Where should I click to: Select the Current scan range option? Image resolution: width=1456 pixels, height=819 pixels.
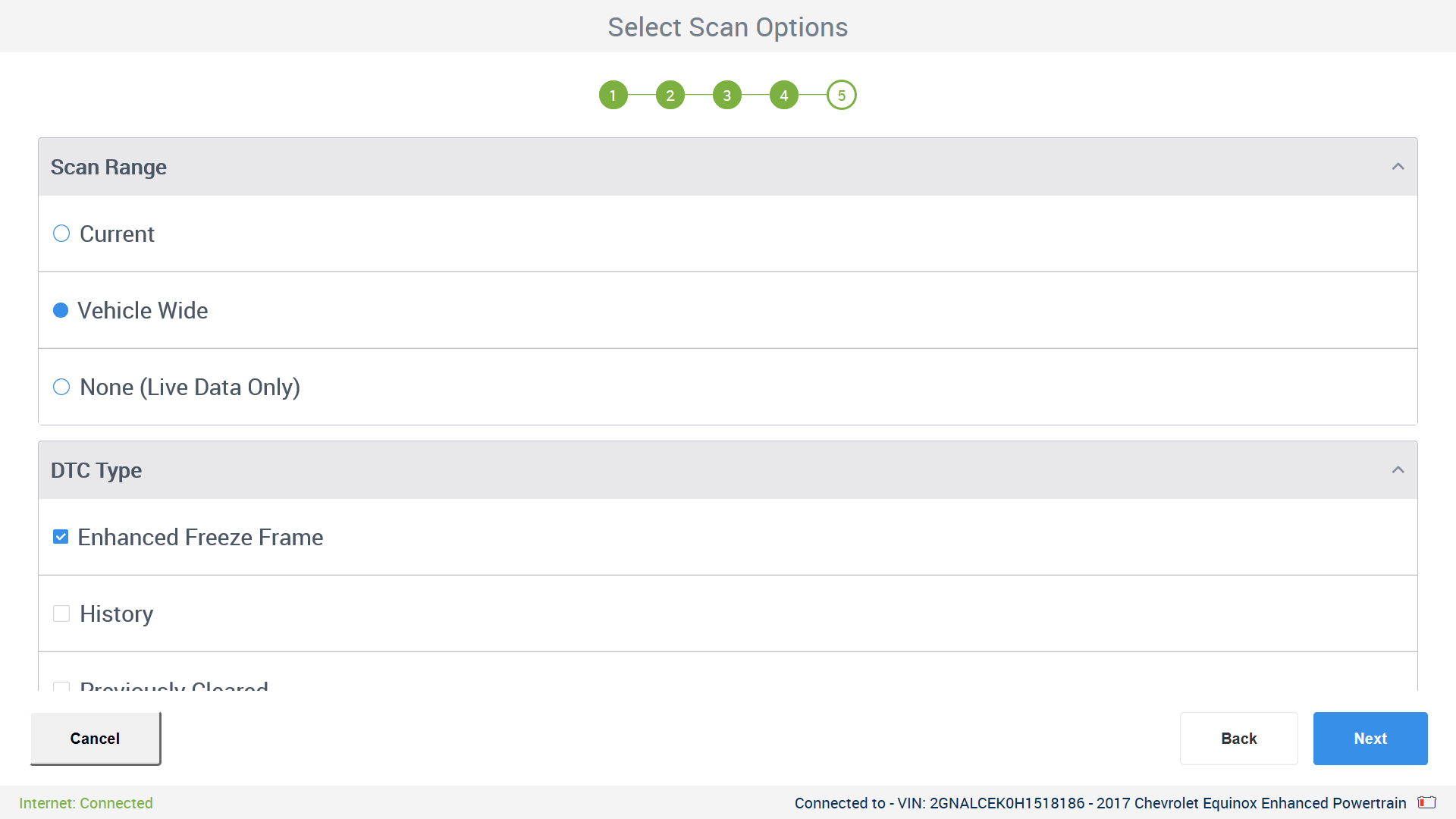point(61,234)
